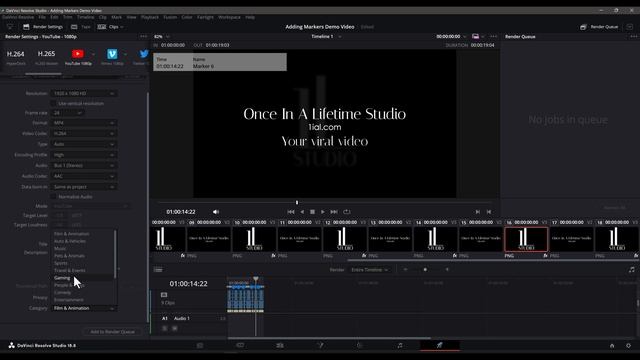Open the viewer zoom percentage dropdown
640x360 pixels.
162,36
